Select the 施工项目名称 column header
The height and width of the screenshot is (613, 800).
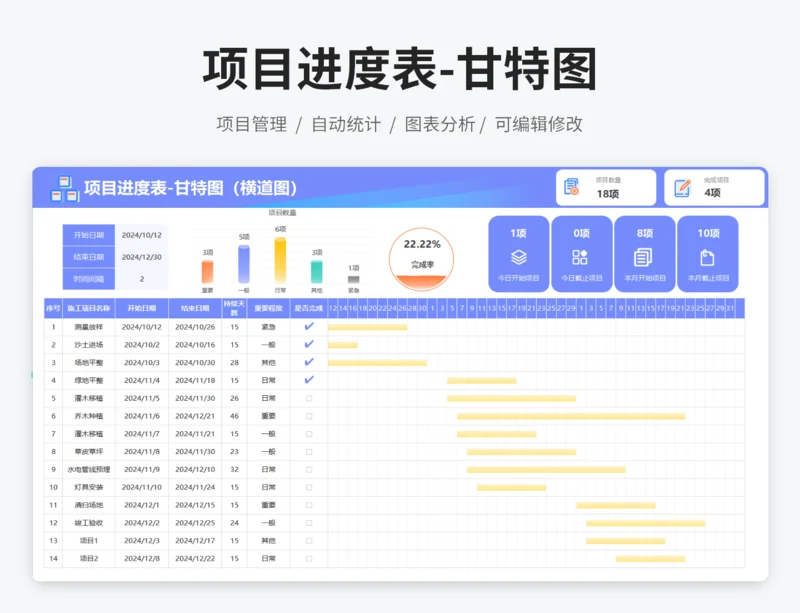89,308
